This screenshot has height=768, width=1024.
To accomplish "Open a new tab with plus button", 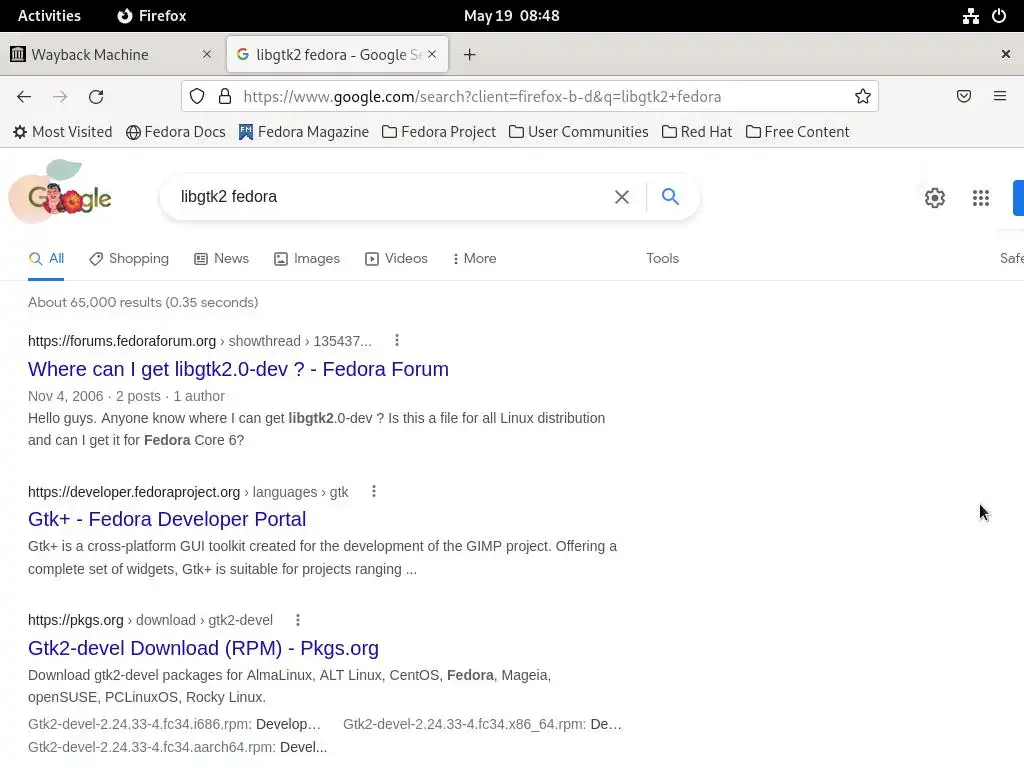I will 470,55.
